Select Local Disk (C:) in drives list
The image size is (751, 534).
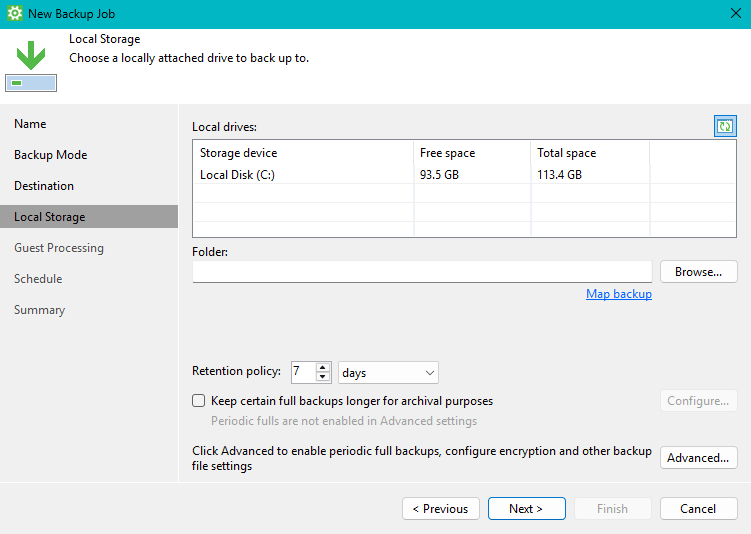coord(238,175)
